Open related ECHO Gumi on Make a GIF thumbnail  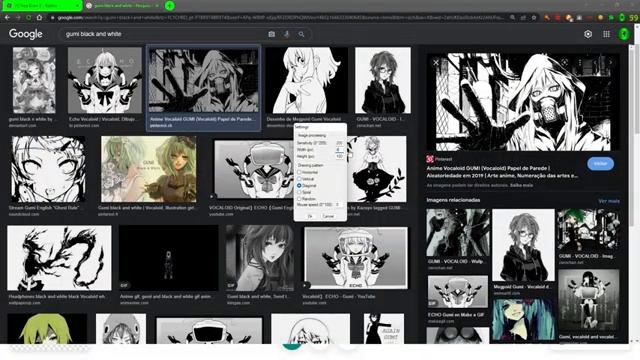coord(458,292)
